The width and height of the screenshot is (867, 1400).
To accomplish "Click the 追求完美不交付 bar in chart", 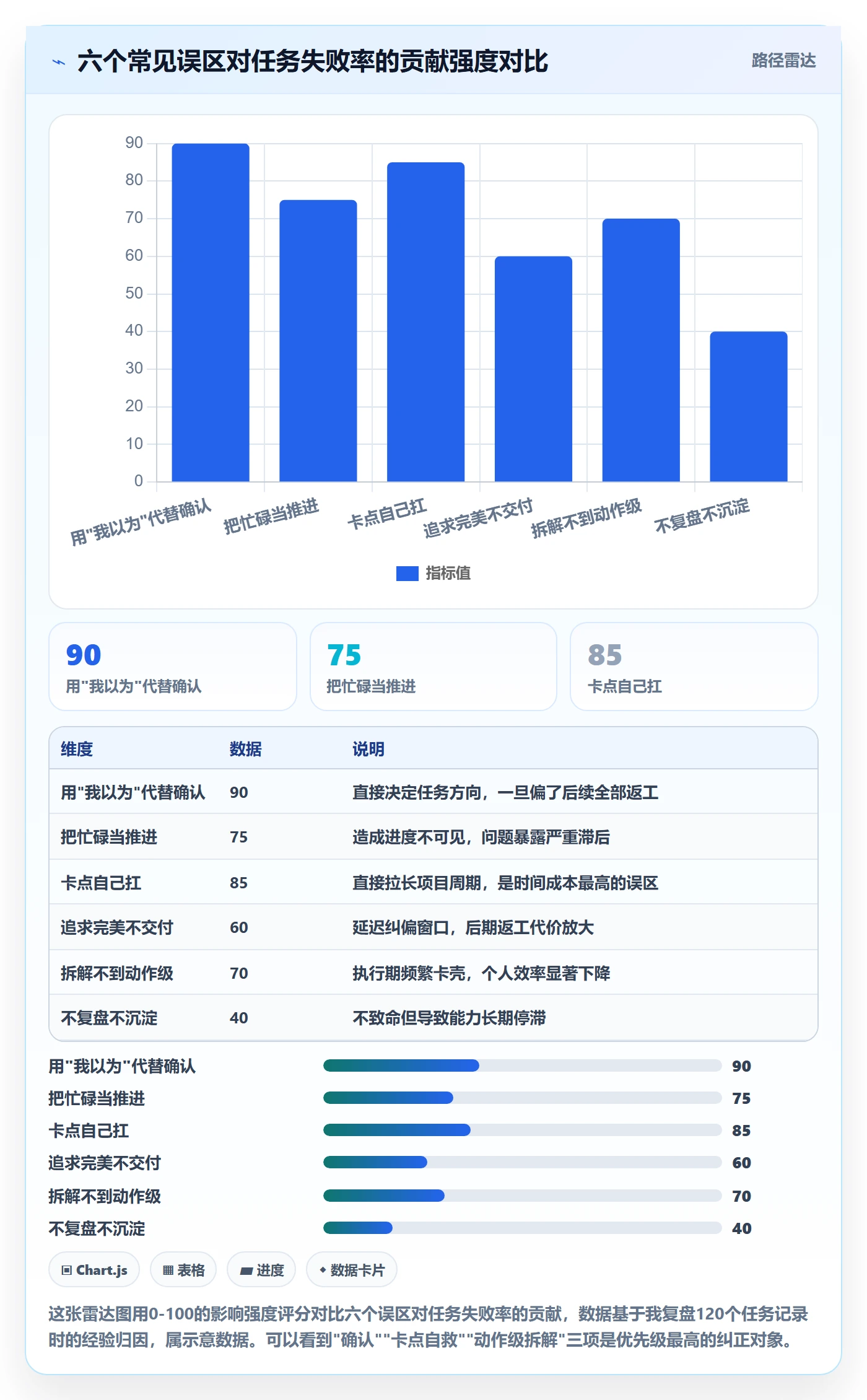I will point(533,369).
